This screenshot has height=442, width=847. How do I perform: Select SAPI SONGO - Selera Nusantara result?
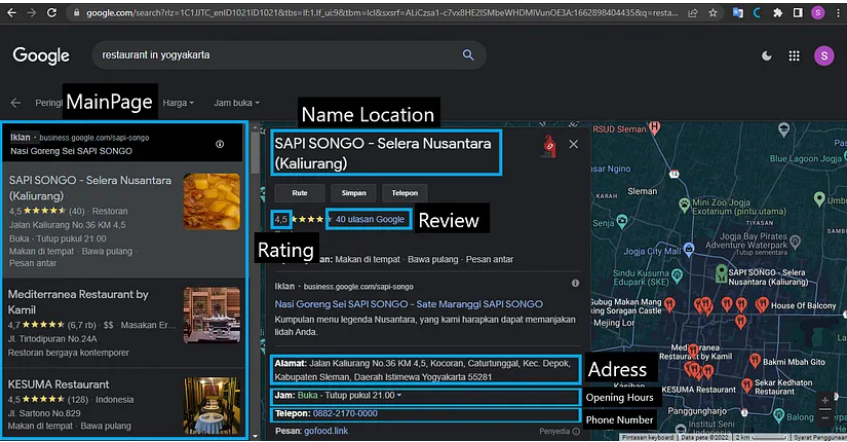124,222
